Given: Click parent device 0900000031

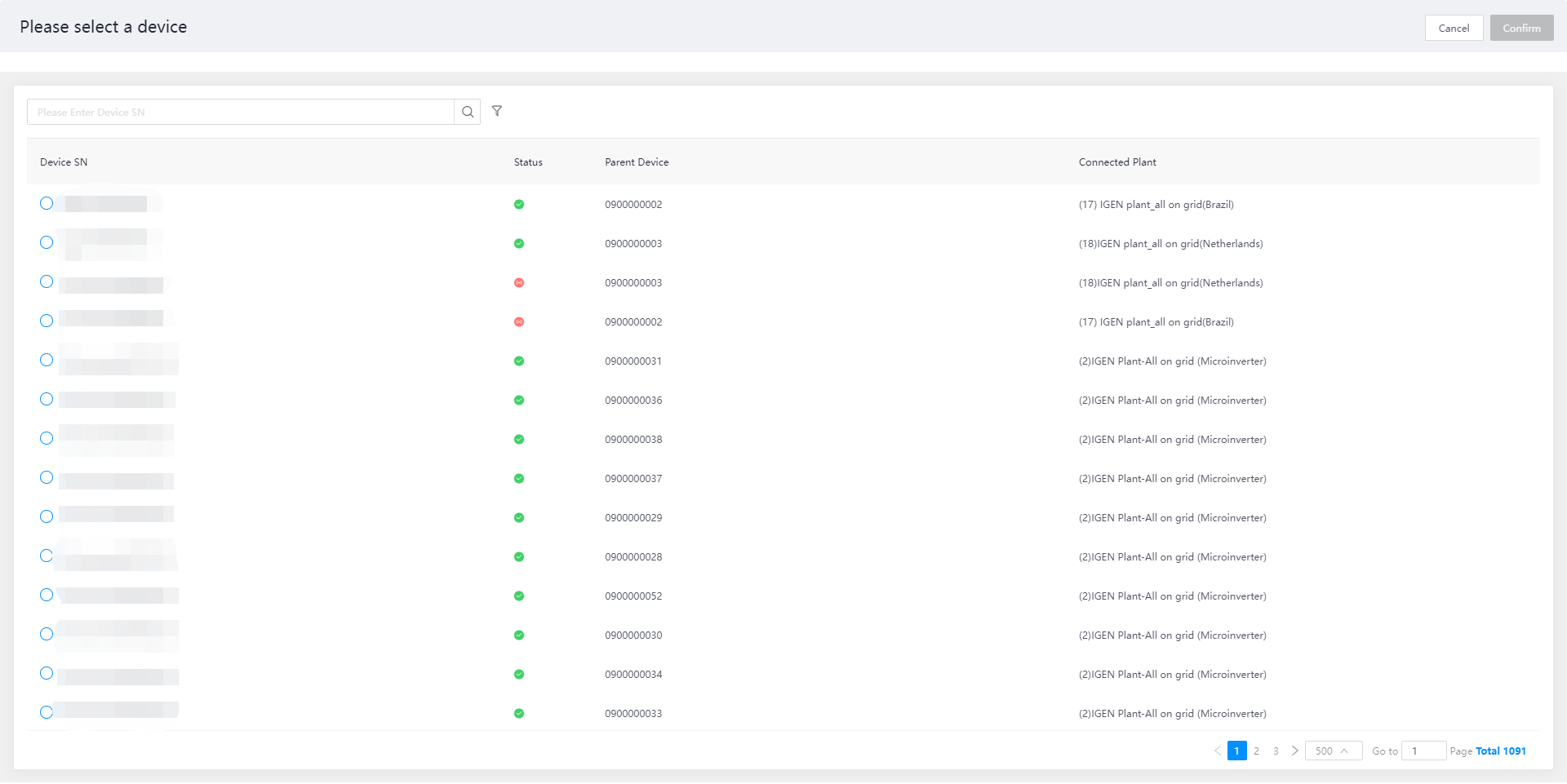Looking at the screenshot, I should tap(633, 361).
